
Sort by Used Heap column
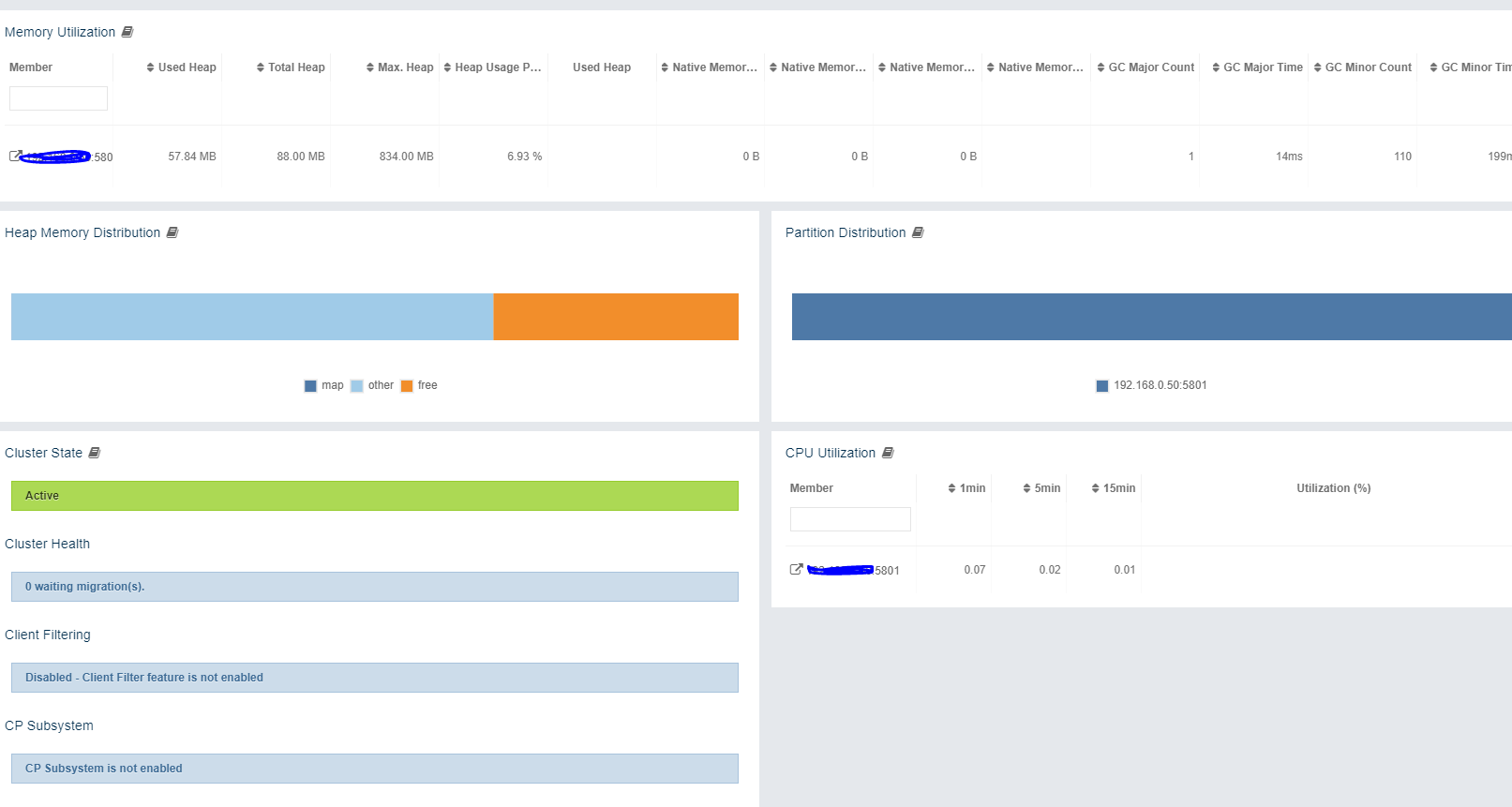coord(181,67)
